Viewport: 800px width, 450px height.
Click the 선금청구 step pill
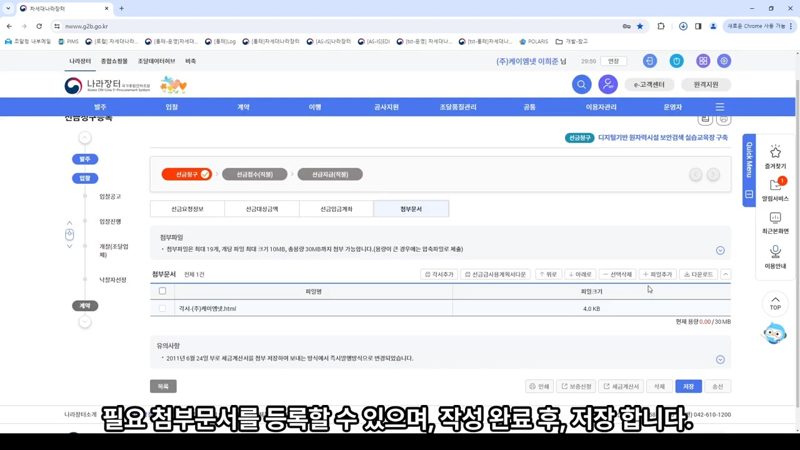click(x=186, y=174)
